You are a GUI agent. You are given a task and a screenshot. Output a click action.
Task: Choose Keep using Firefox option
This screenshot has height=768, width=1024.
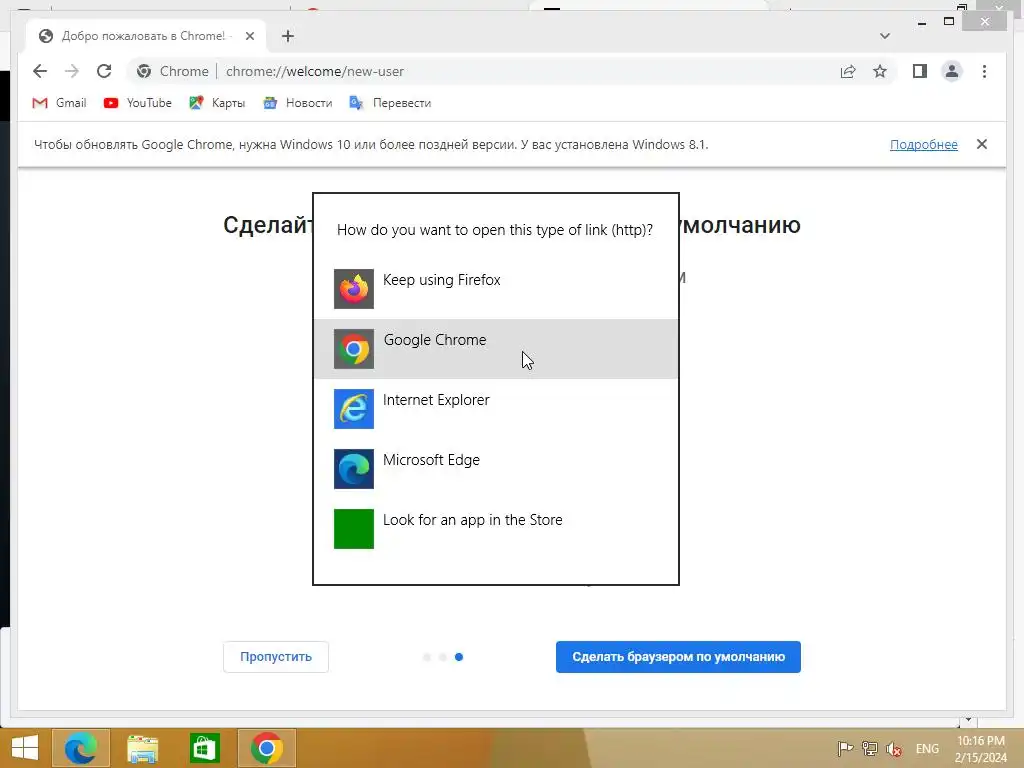(496, 289)
